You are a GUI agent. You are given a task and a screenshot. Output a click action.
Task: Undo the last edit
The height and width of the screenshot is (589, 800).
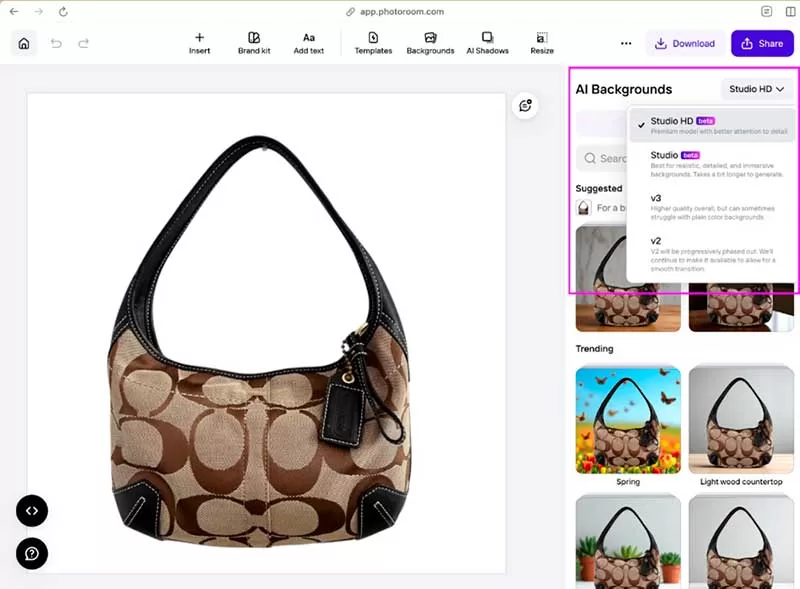pos(56,43)
